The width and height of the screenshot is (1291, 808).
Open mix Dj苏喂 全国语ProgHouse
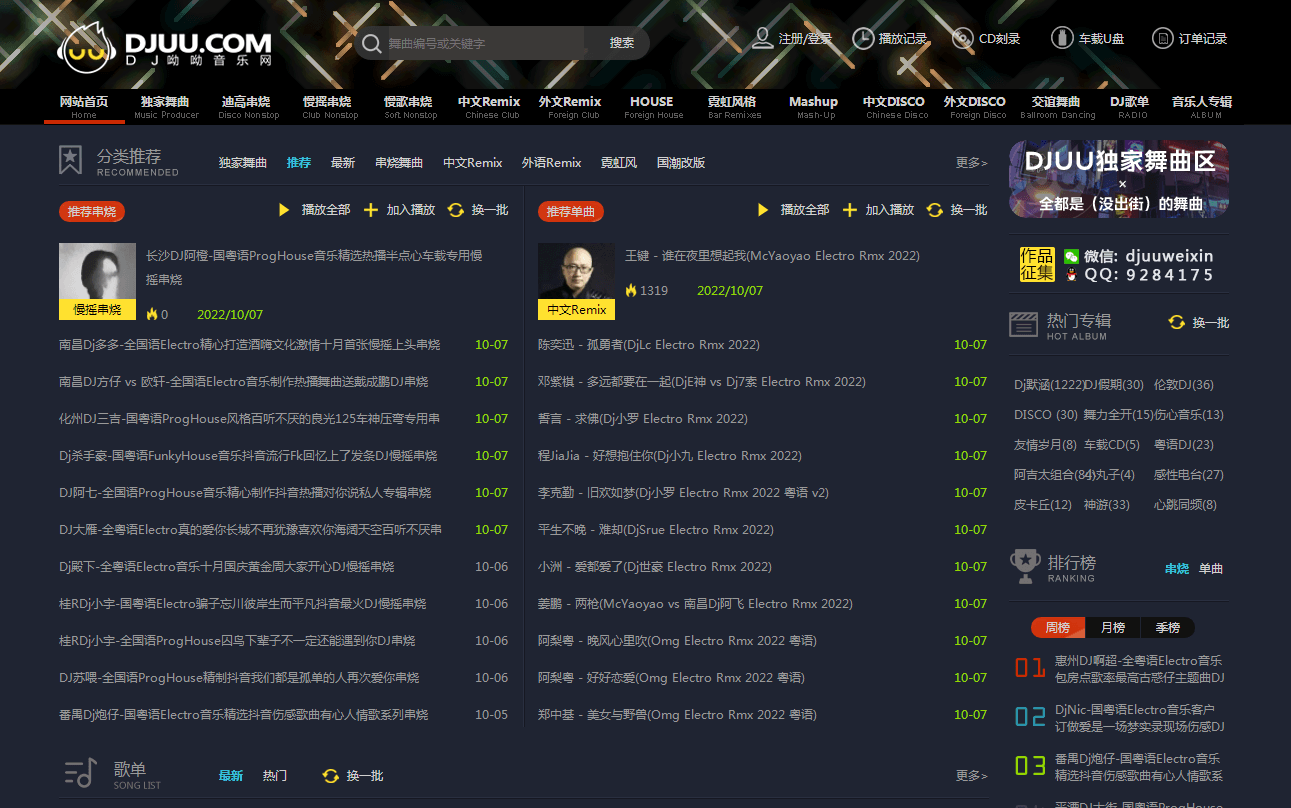click(239, 678)
